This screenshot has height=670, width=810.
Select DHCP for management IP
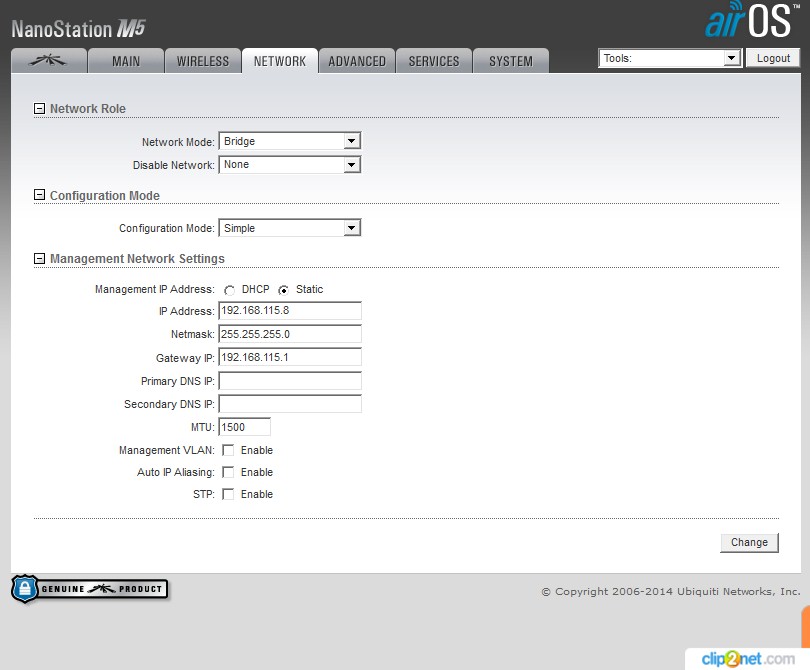[229, 290]
